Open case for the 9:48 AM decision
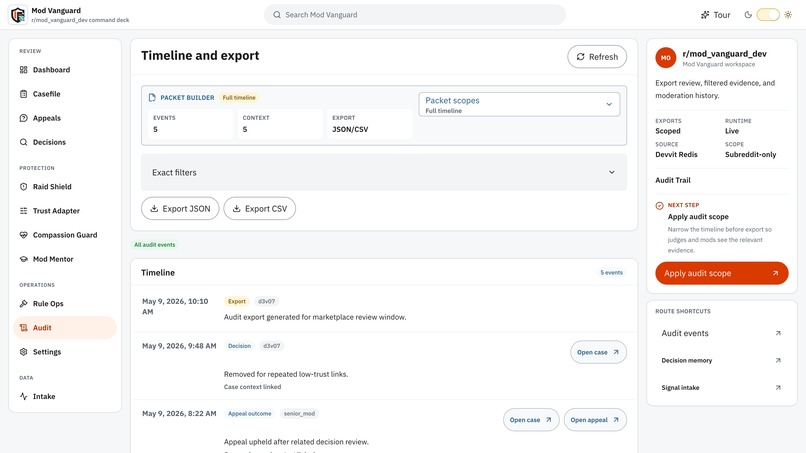 (x=598, y=352)
